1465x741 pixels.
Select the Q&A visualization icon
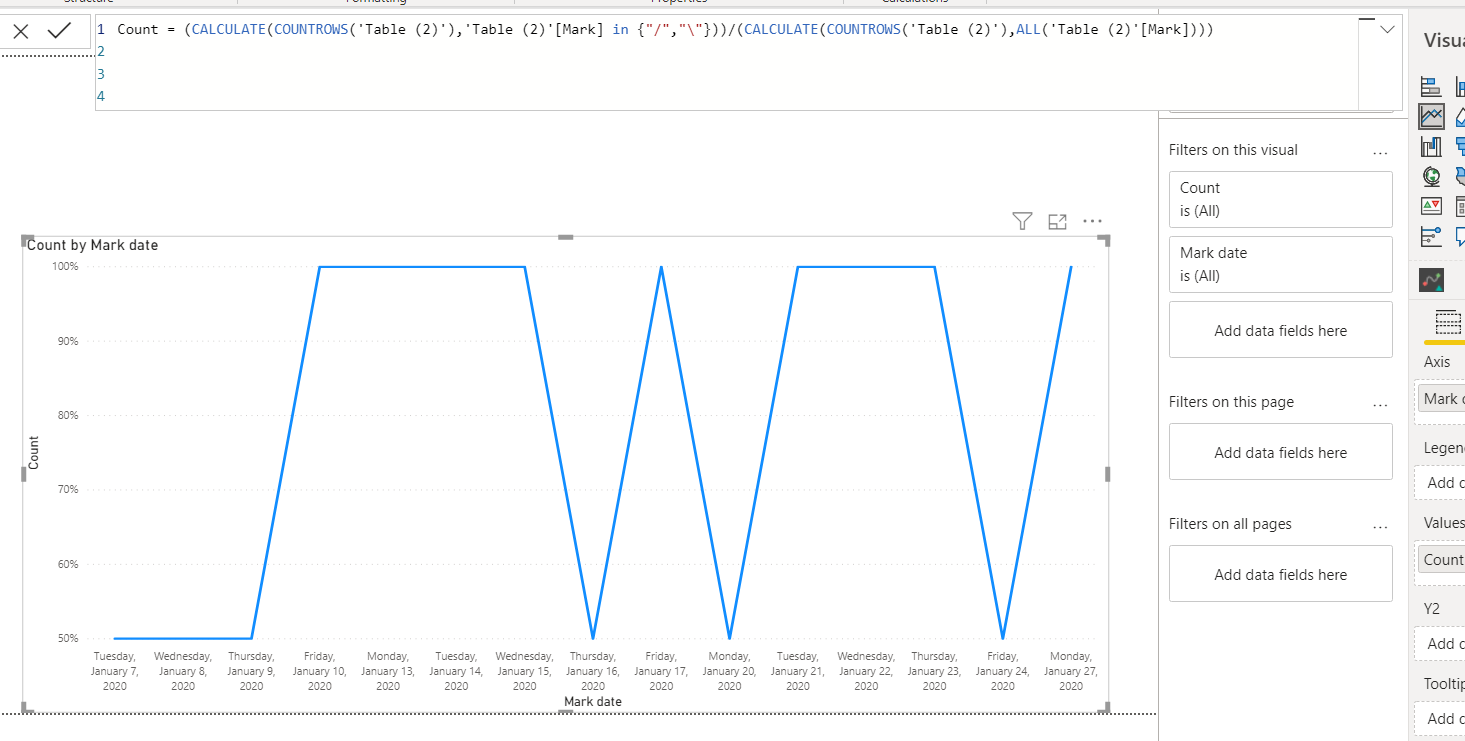(1459, 236)
